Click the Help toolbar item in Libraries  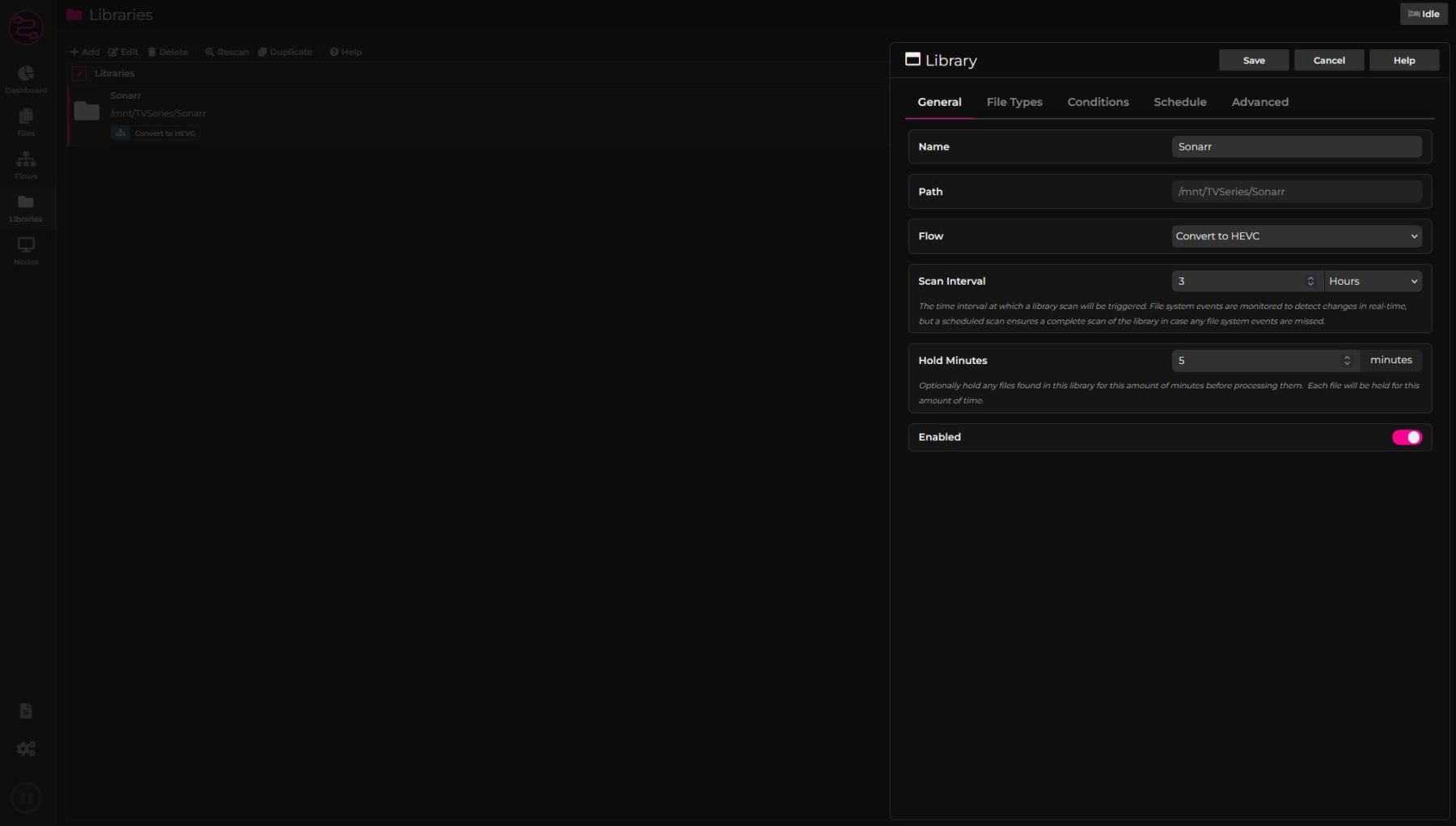[x=345, y=52]
